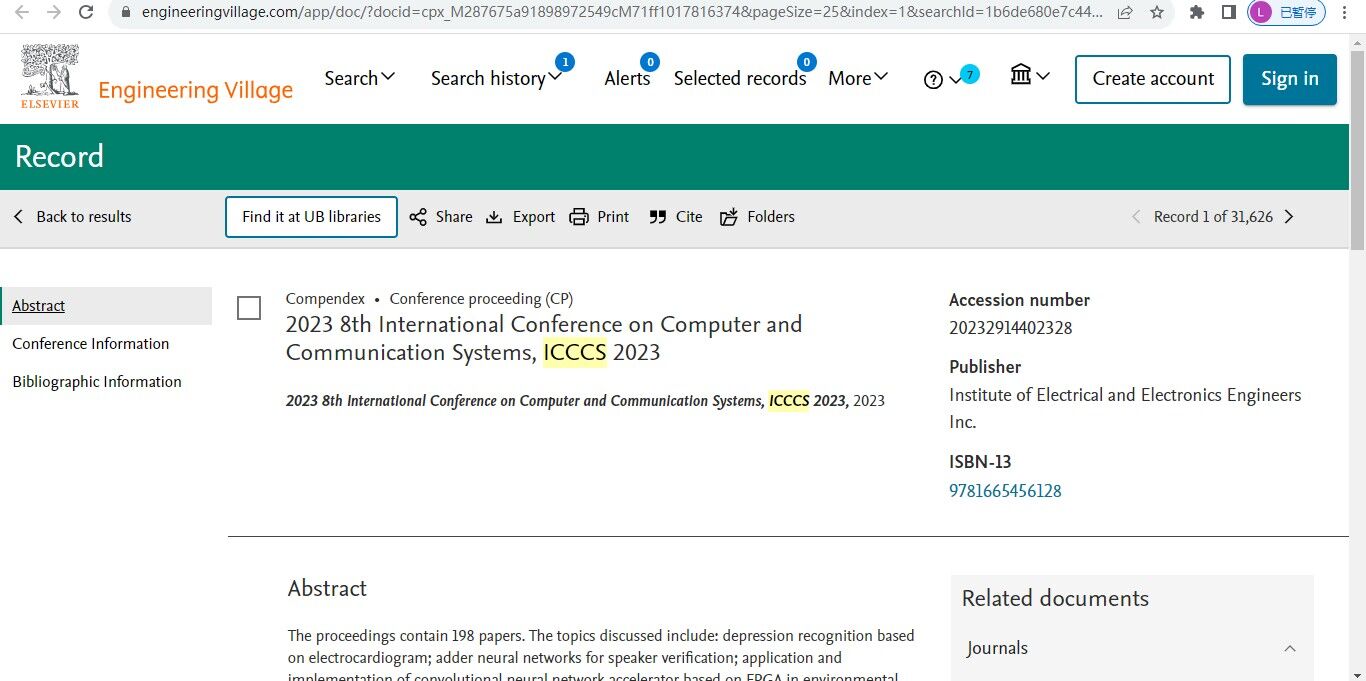Open the help question mark icon
Image resolution: width=1366 pixels, height=681 pixels.
pos(933,80)
